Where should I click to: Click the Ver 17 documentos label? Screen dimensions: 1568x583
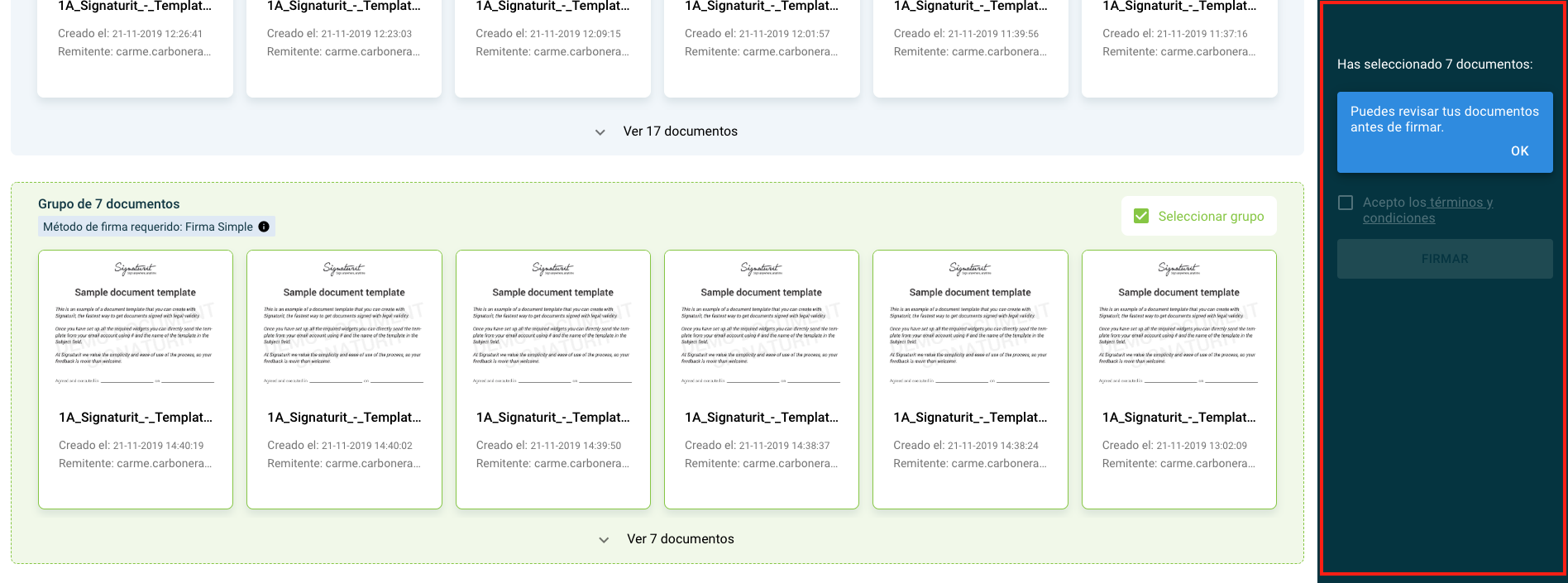click(x=680, y=131)
